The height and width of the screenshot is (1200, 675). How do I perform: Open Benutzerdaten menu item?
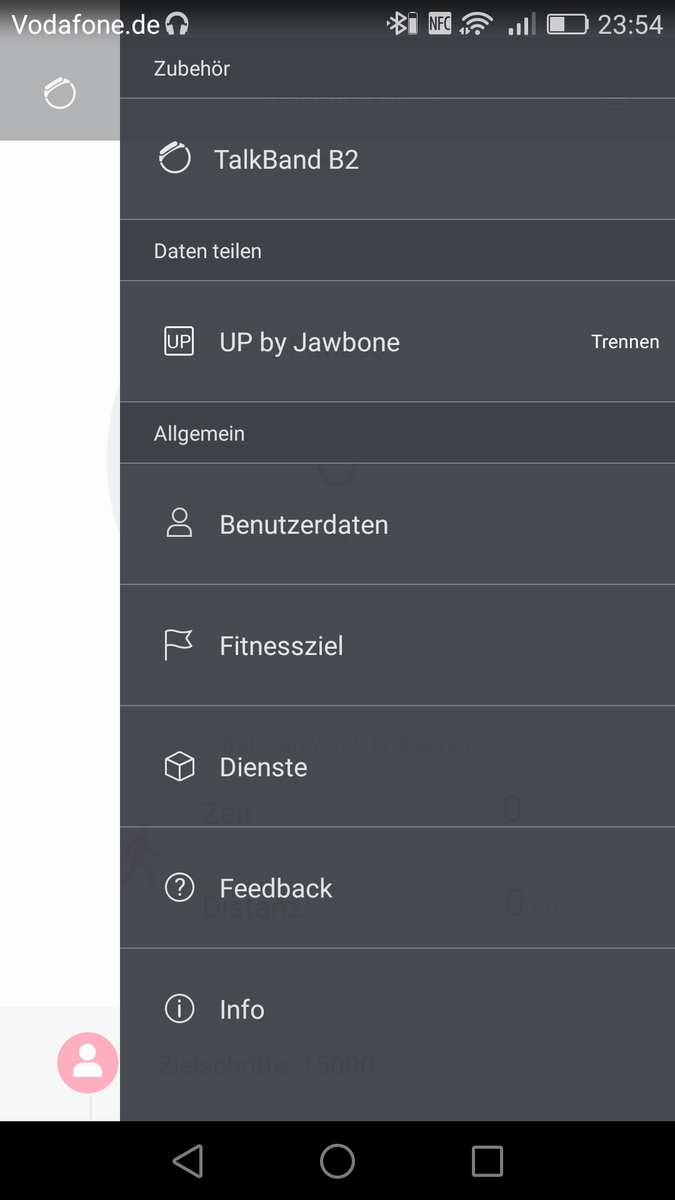[x=304, y=525]
